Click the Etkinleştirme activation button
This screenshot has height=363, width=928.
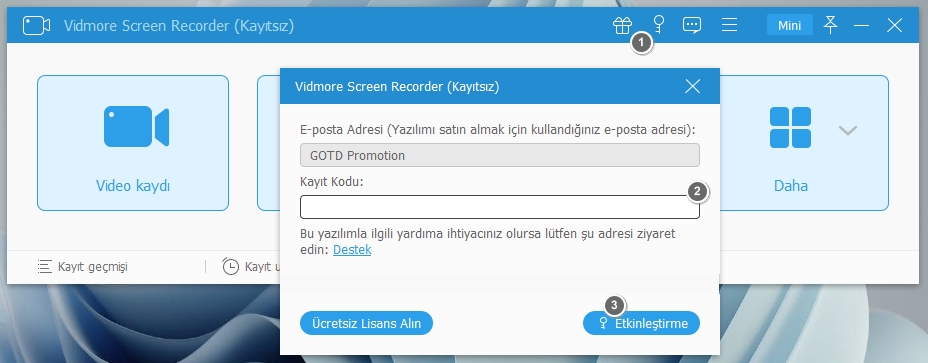[x=642, y=323]
